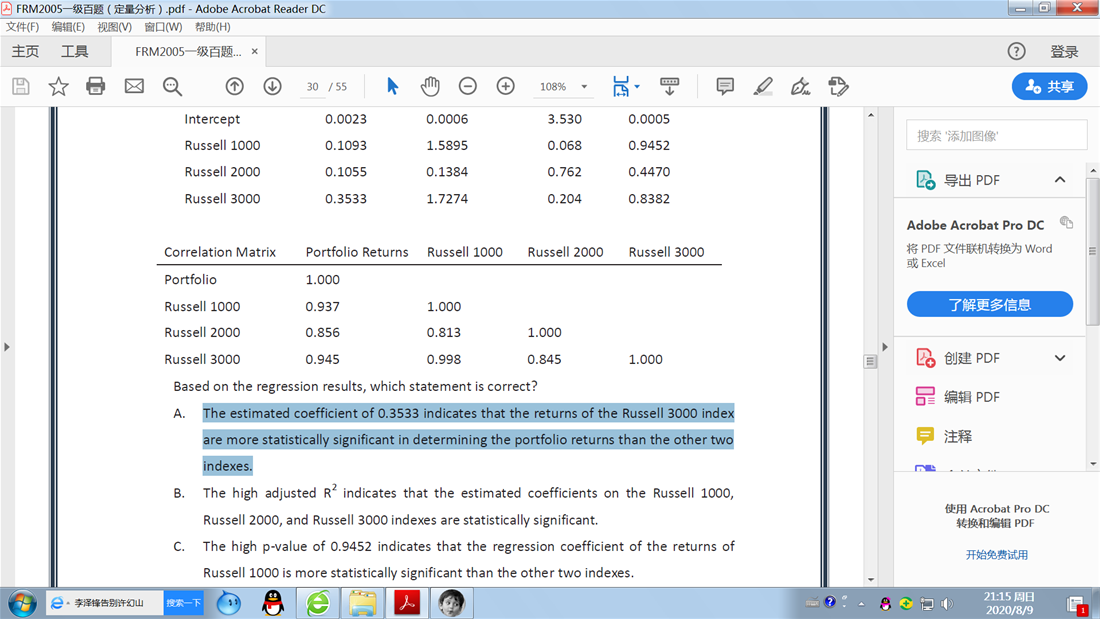Collapse the right tools pane arrow
1100x619 pixels.
point(885,347)
